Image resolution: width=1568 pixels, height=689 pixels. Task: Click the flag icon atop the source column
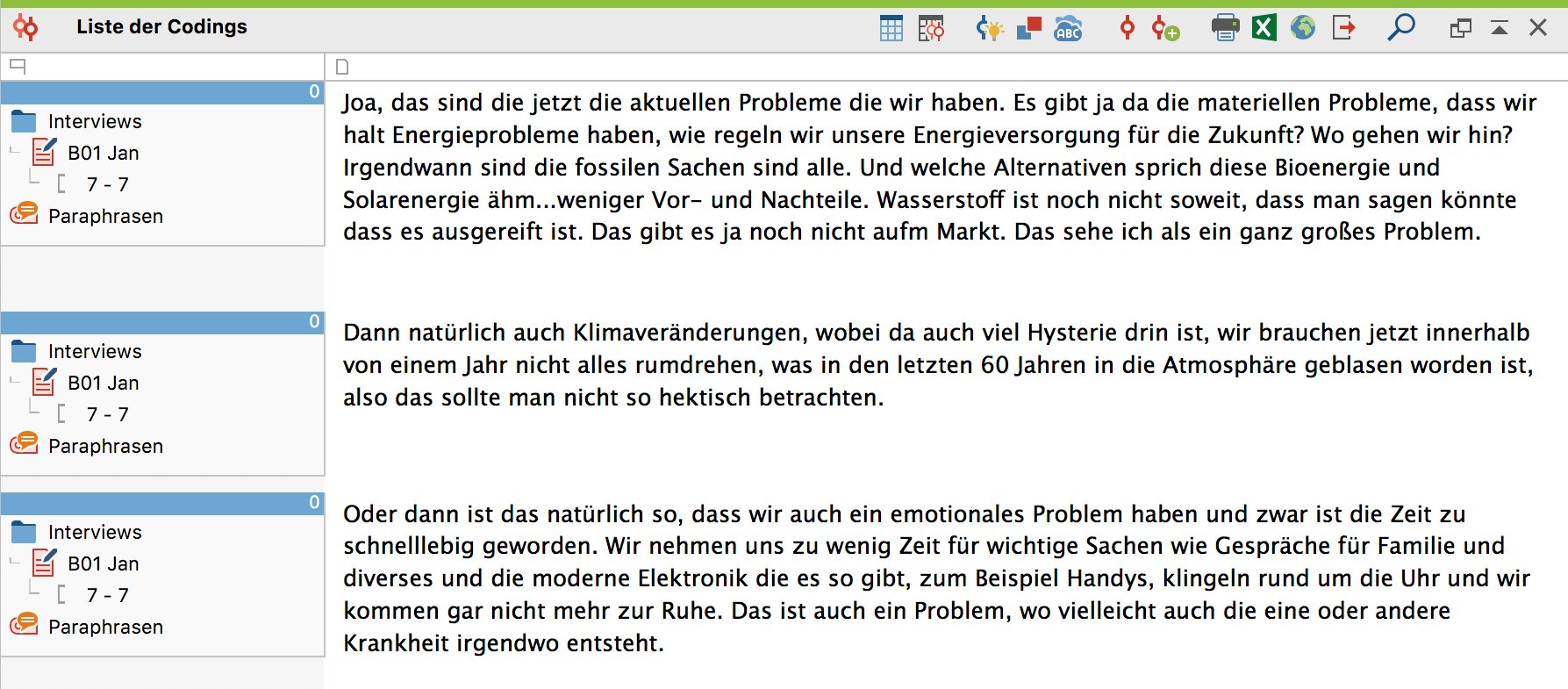18,66
